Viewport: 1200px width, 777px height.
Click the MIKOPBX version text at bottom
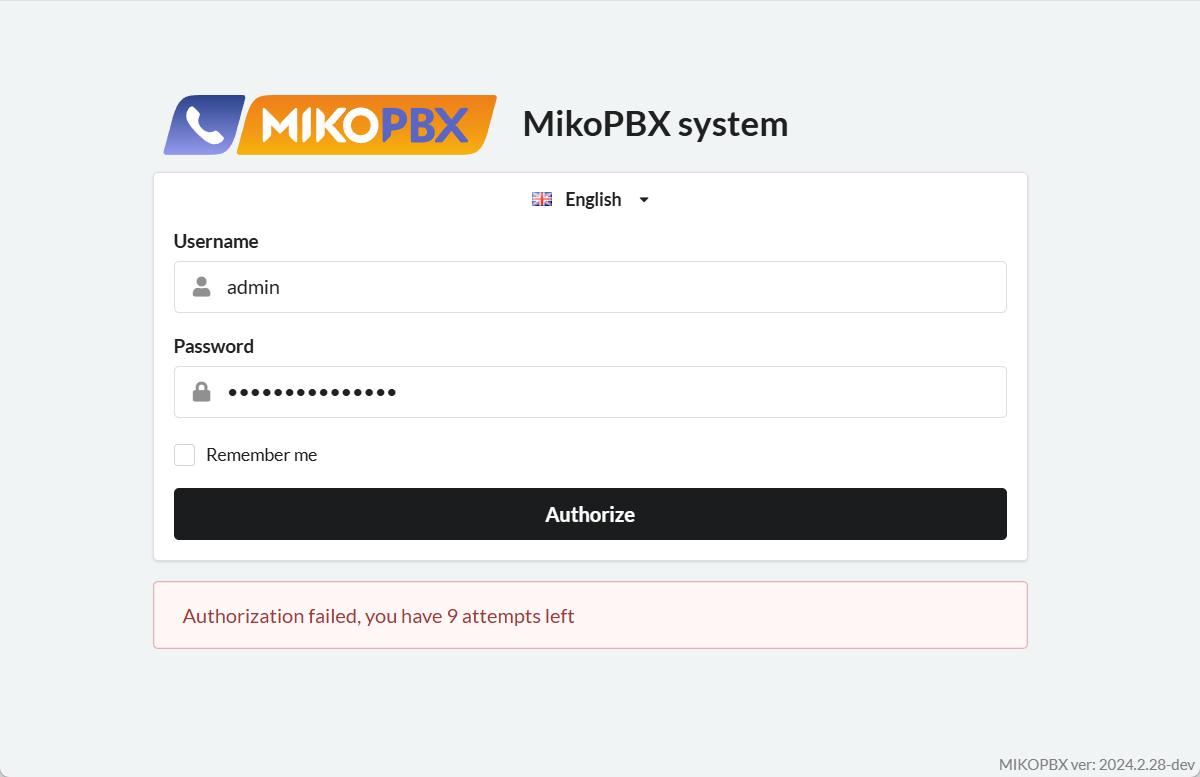click(x=1096, y=764)
